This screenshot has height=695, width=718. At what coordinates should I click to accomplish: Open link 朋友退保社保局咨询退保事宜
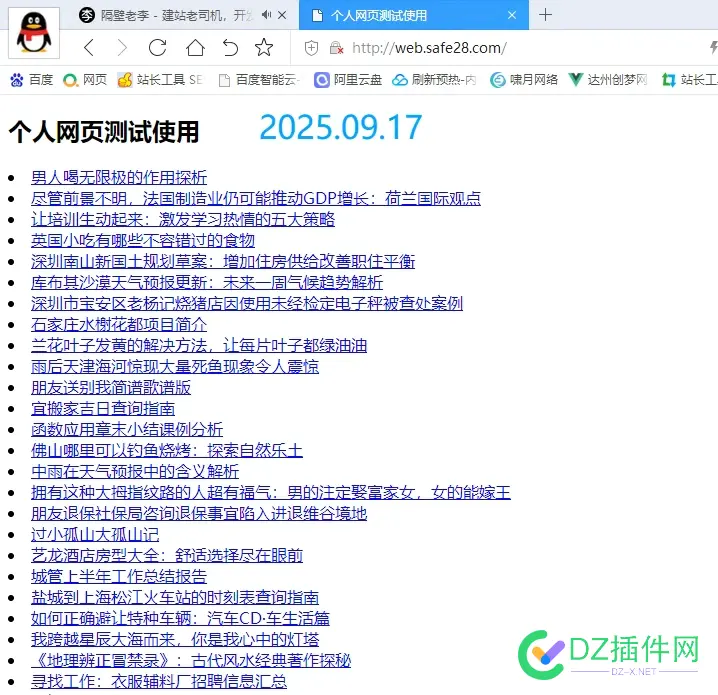(199, 514)
